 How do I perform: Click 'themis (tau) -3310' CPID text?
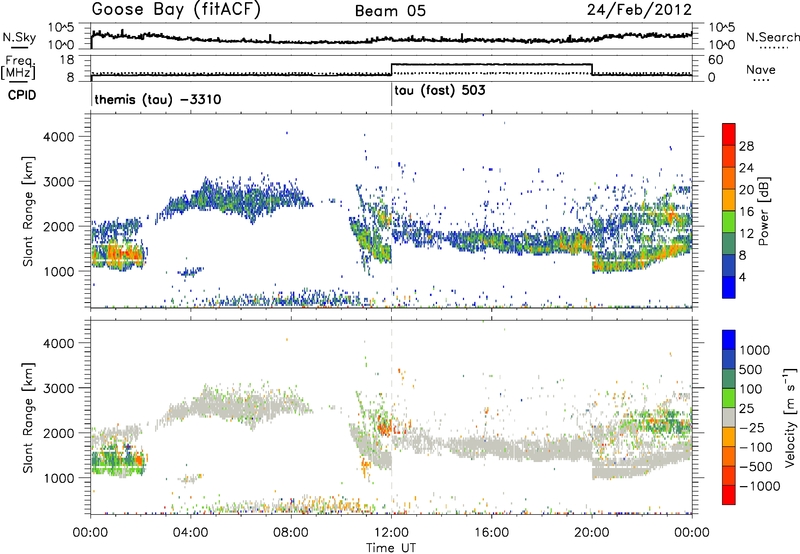[x=158, y=99]
